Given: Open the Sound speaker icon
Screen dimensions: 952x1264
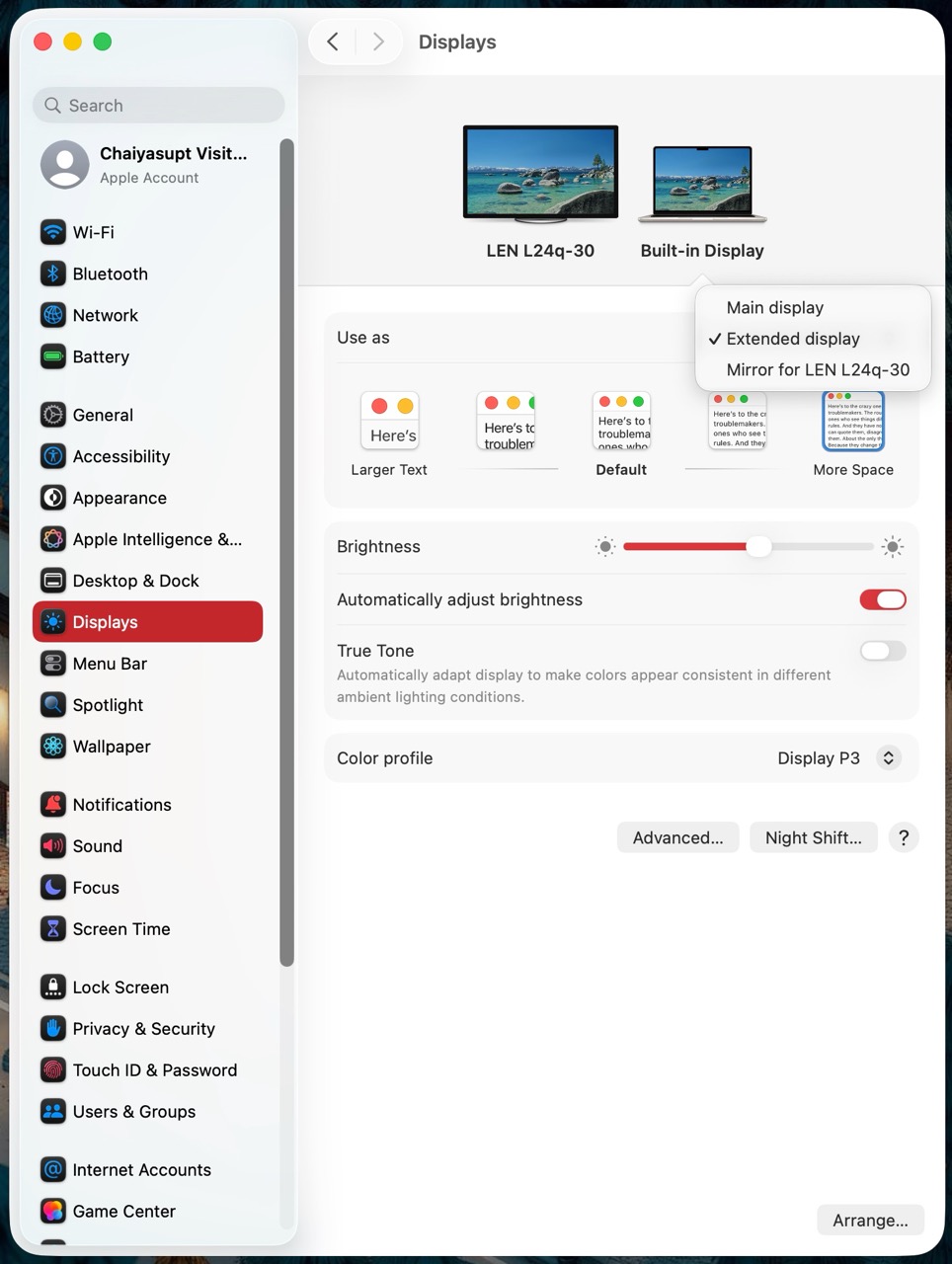Looking at the screenshot, I should (53, 846).
